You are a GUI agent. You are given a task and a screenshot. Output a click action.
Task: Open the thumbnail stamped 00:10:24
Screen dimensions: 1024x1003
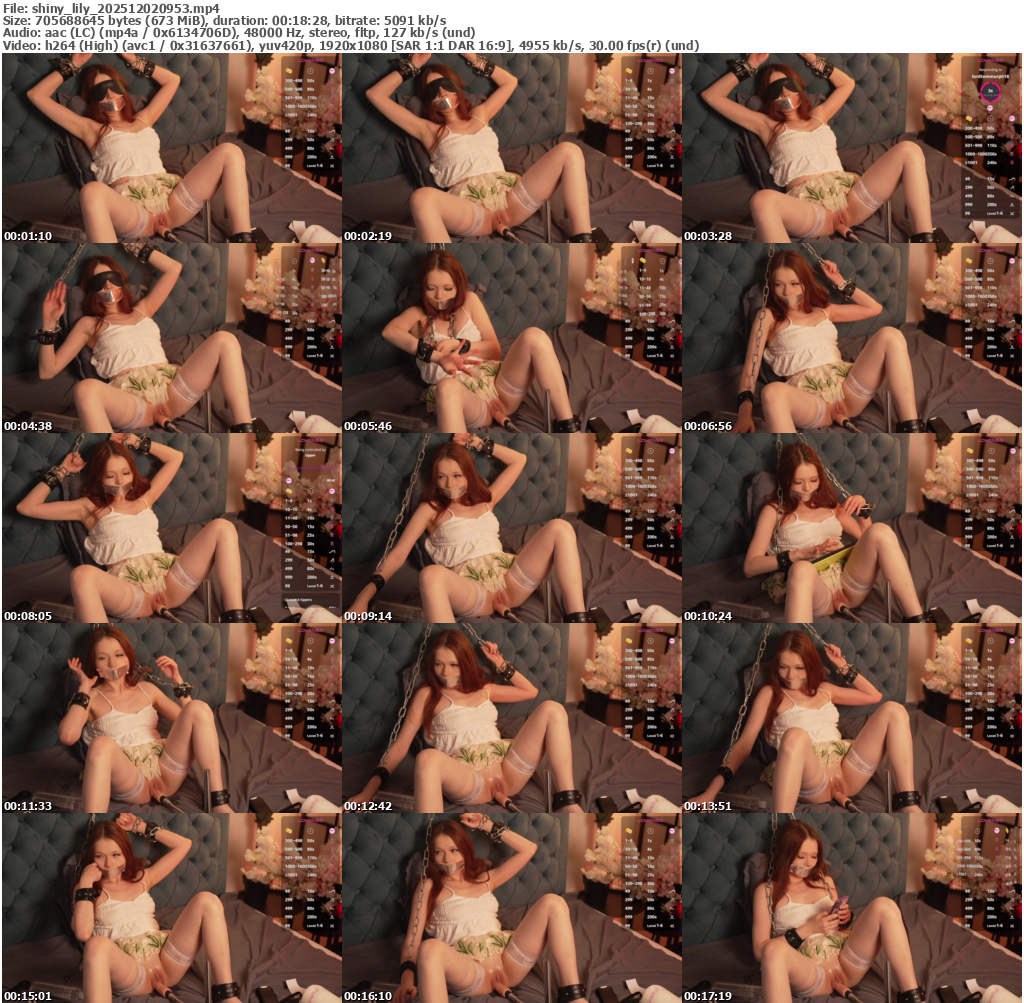851,528
